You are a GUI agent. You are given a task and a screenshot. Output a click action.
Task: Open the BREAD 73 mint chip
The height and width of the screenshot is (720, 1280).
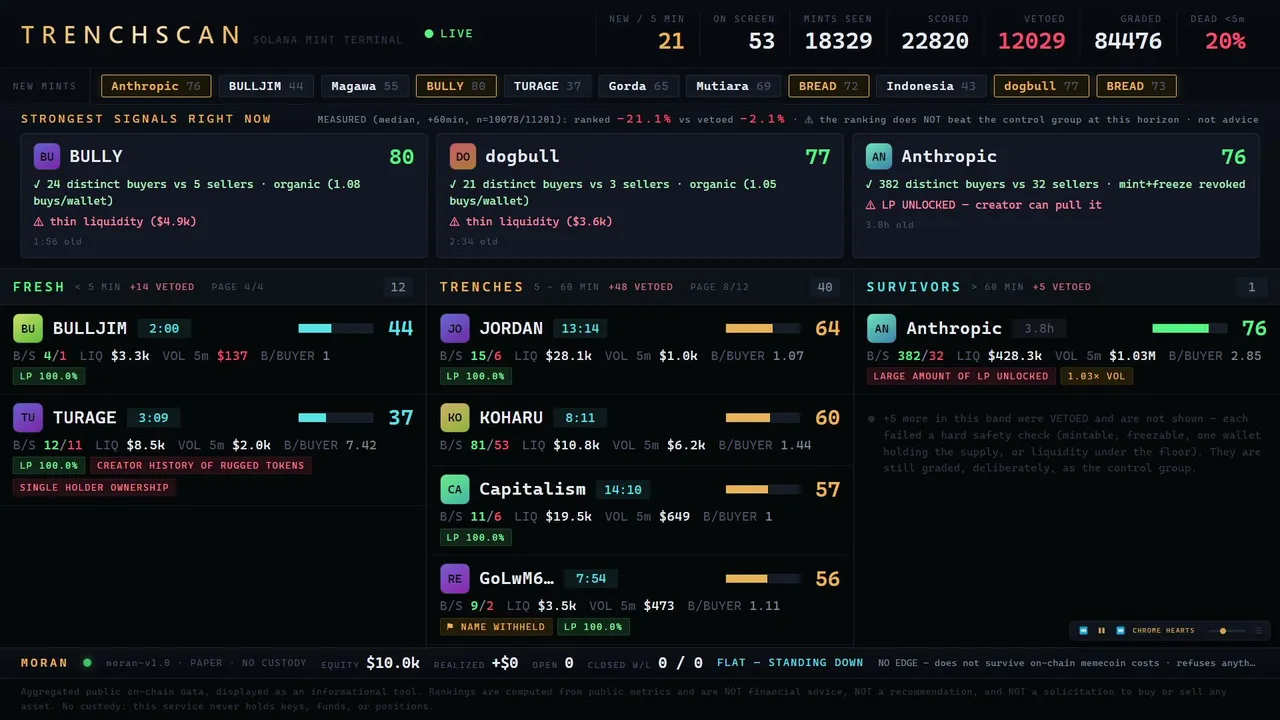(x=1136, y=86)
